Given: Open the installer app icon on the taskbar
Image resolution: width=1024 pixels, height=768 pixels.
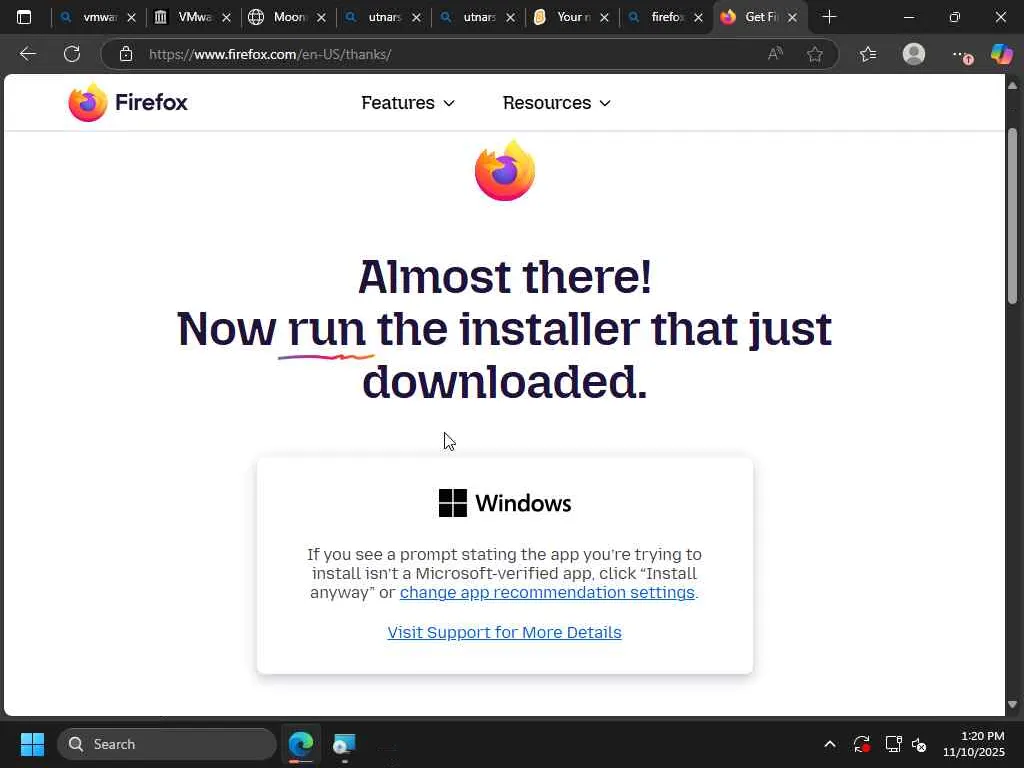Looking at the screenshot, I should pos(344,744).
